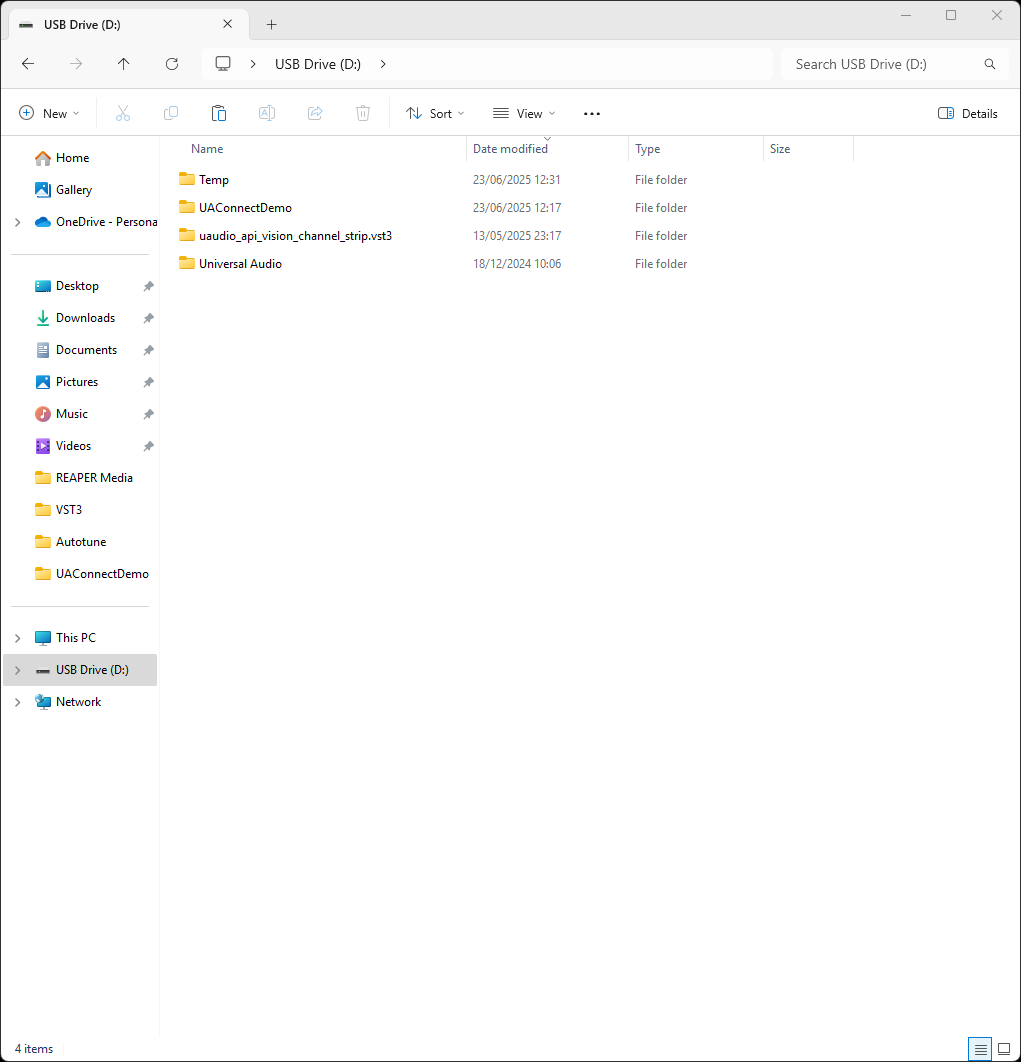Select the USB Drive (D:) tab

[129, 24]
